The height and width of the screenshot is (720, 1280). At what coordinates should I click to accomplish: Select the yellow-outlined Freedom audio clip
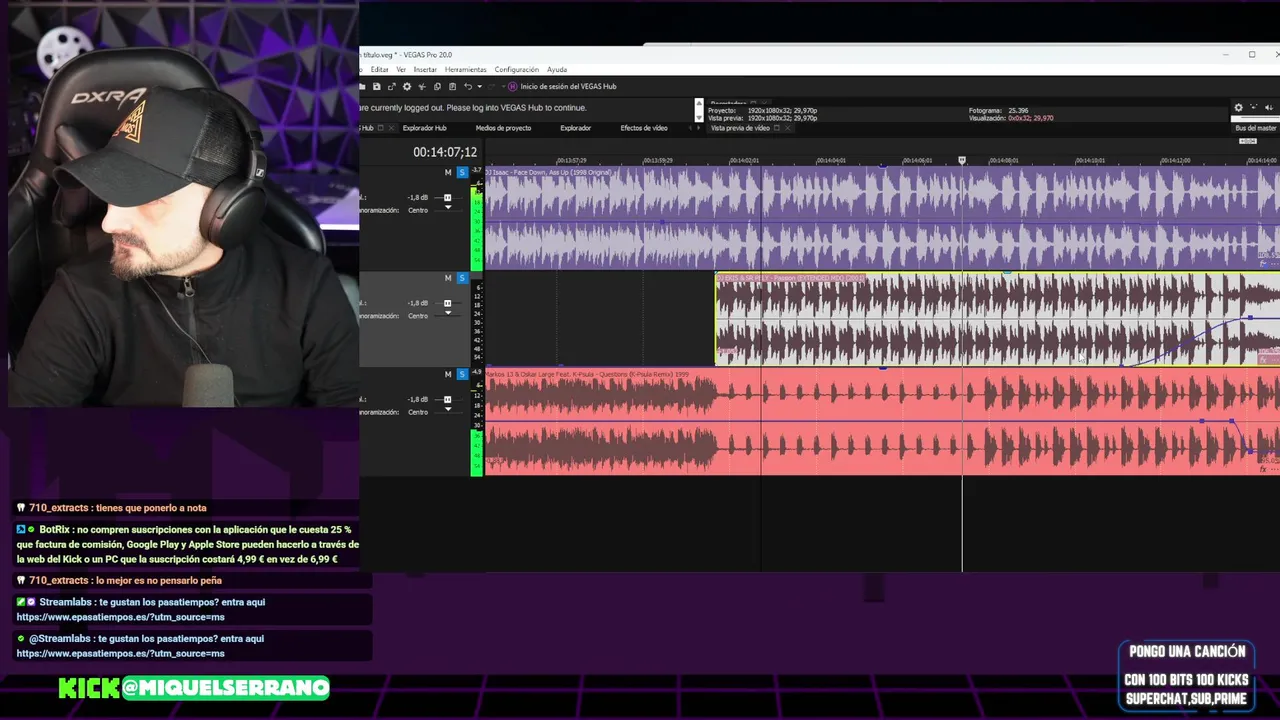tap(998, 319)
